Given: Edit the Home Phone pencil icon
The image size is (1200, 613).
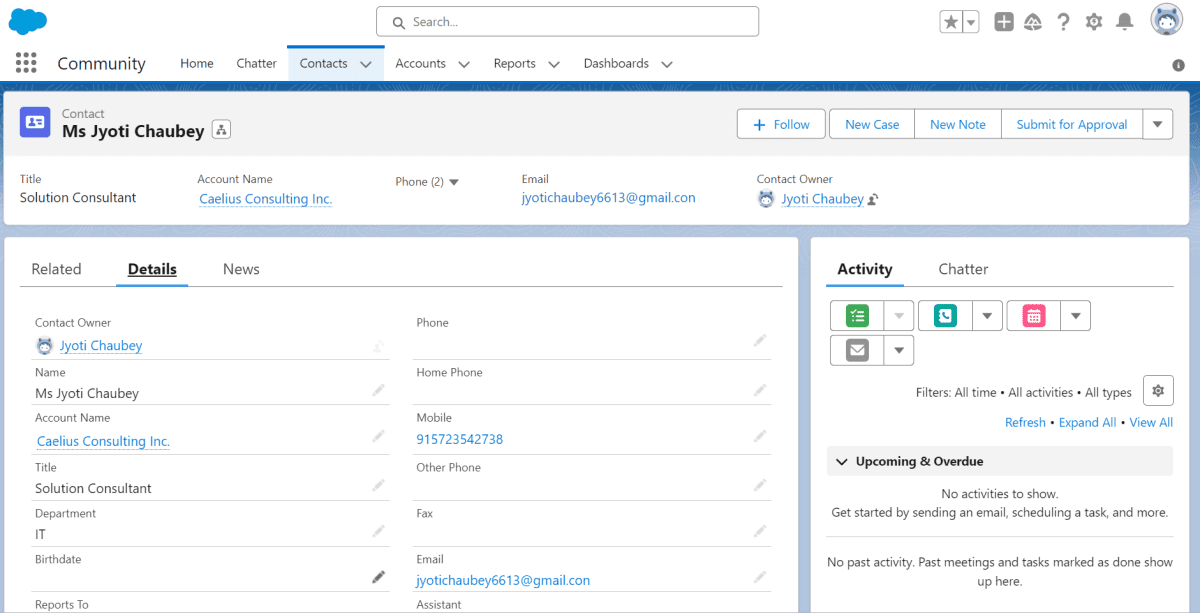Looking at the screenshot, I should coord(760,390).
